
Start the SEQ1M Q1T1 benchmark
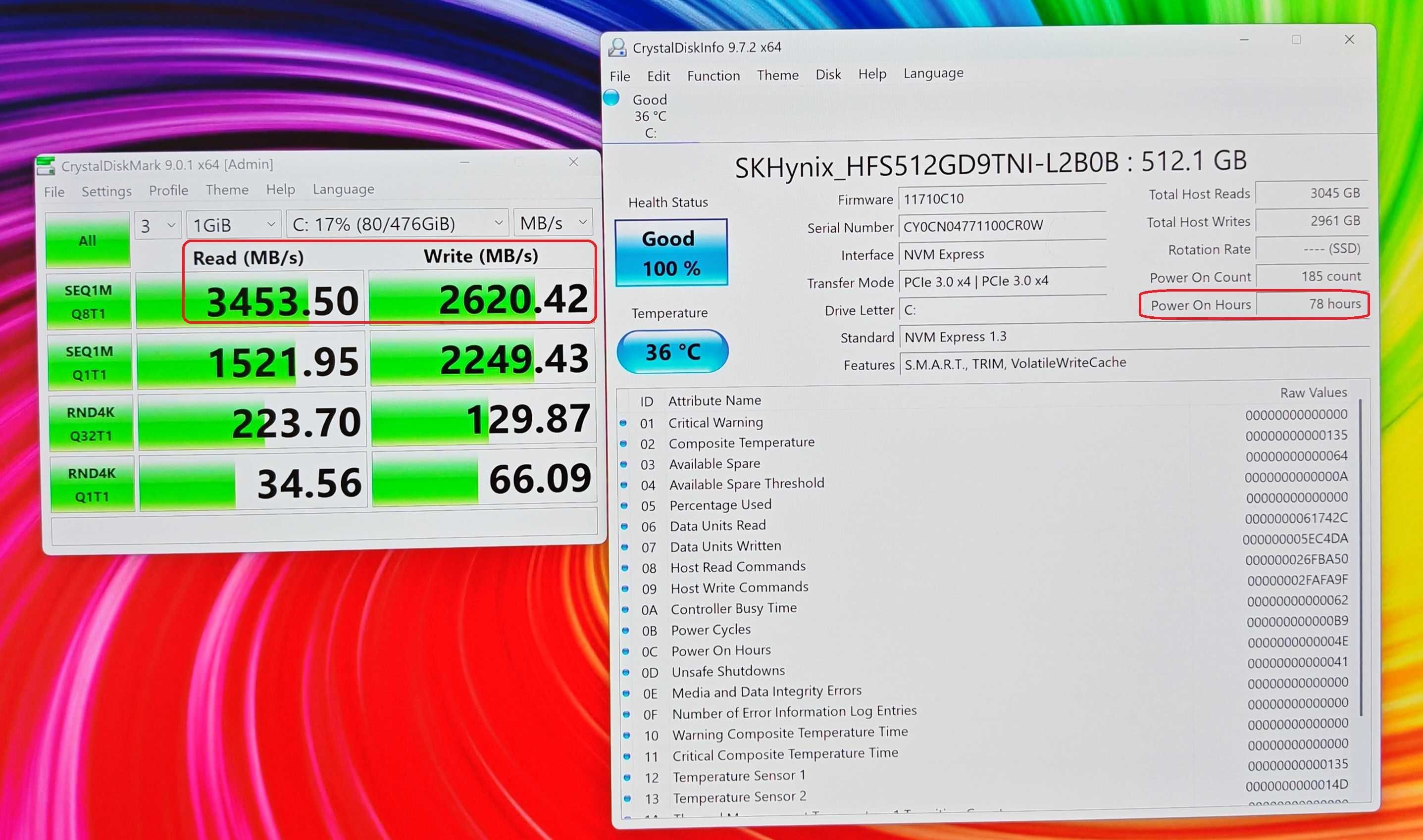90,363
